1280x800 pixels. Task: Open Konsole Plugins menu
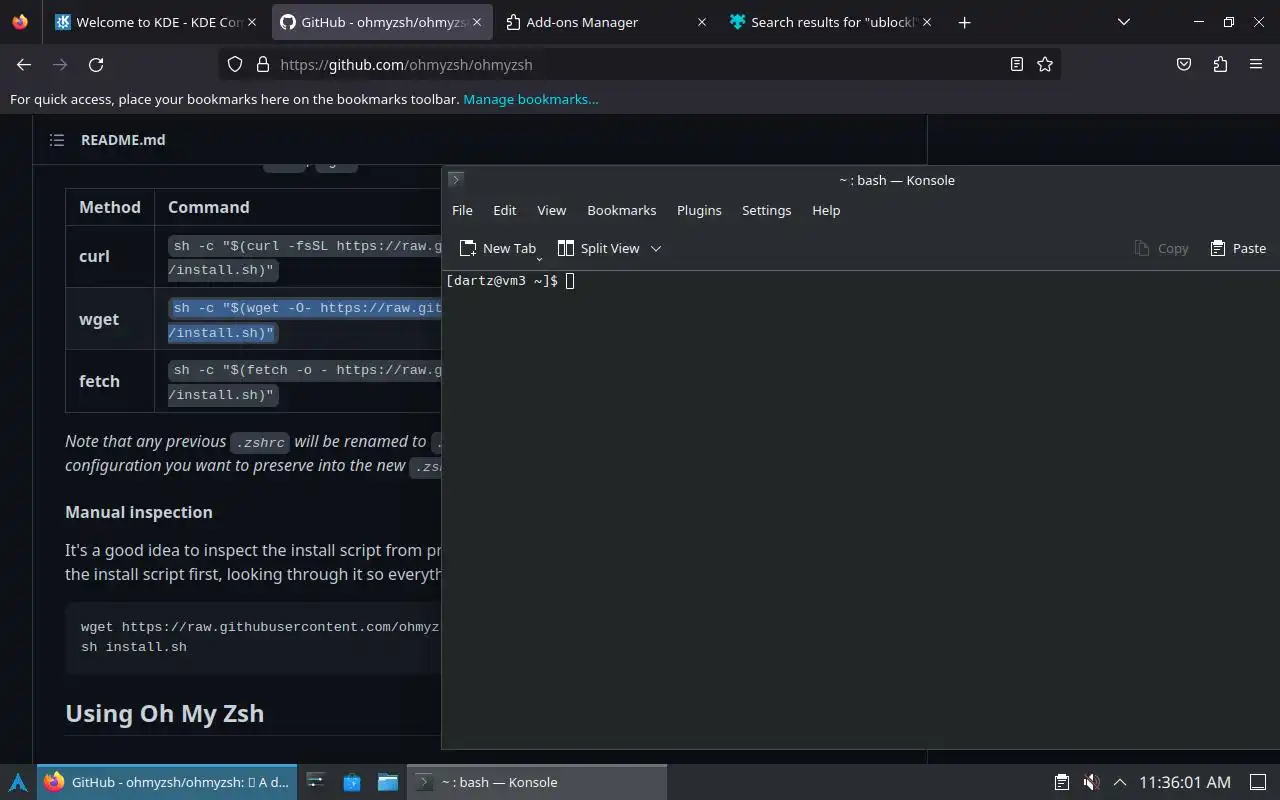(699, 210)
